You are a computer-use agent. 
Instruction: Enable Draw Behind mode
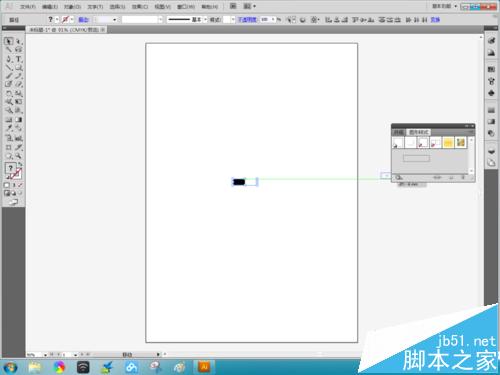click(13, 193)
